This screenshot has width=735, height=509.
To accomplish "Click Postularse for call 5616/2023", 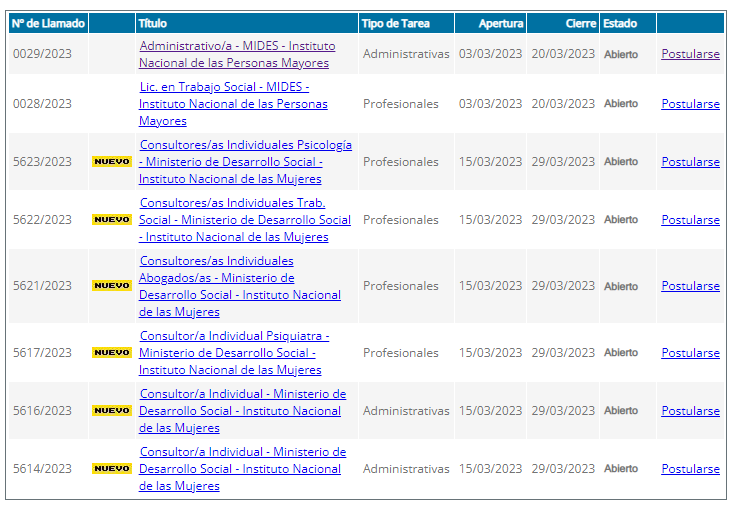I will tap(690, 411).
